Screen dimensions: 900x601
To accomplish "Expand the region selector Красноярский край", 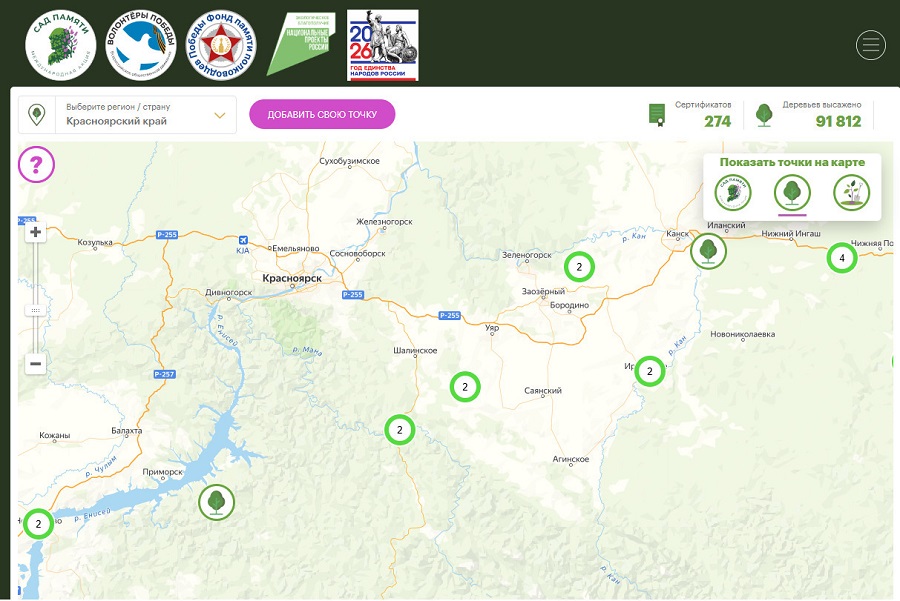I will pos(127,115).
